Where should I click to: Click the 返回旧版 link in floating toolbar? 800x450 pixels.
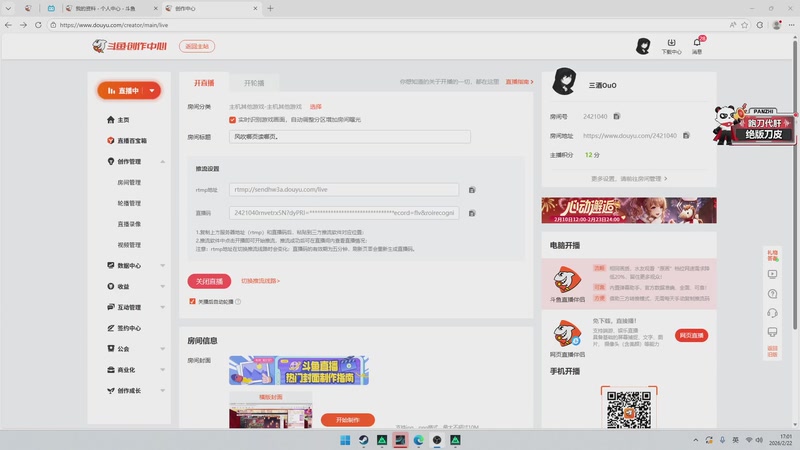[x=772, y=351]
